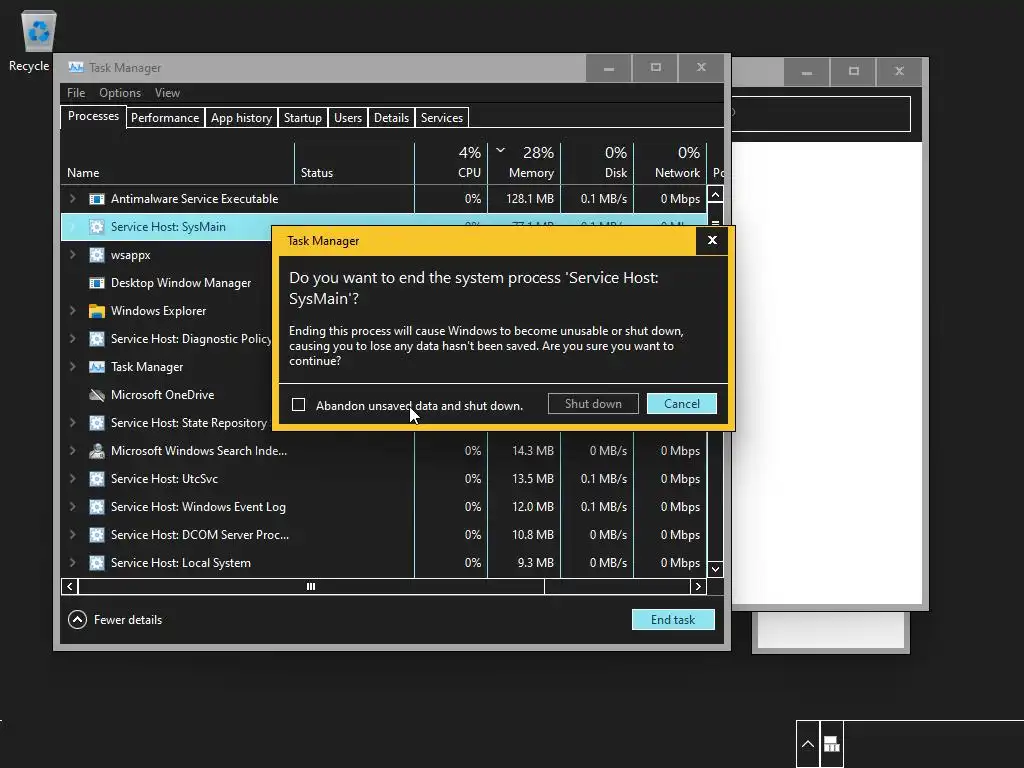1024x768 pixels.
Task: Expand the Windows Explorer process group
Action: point(72,311)
